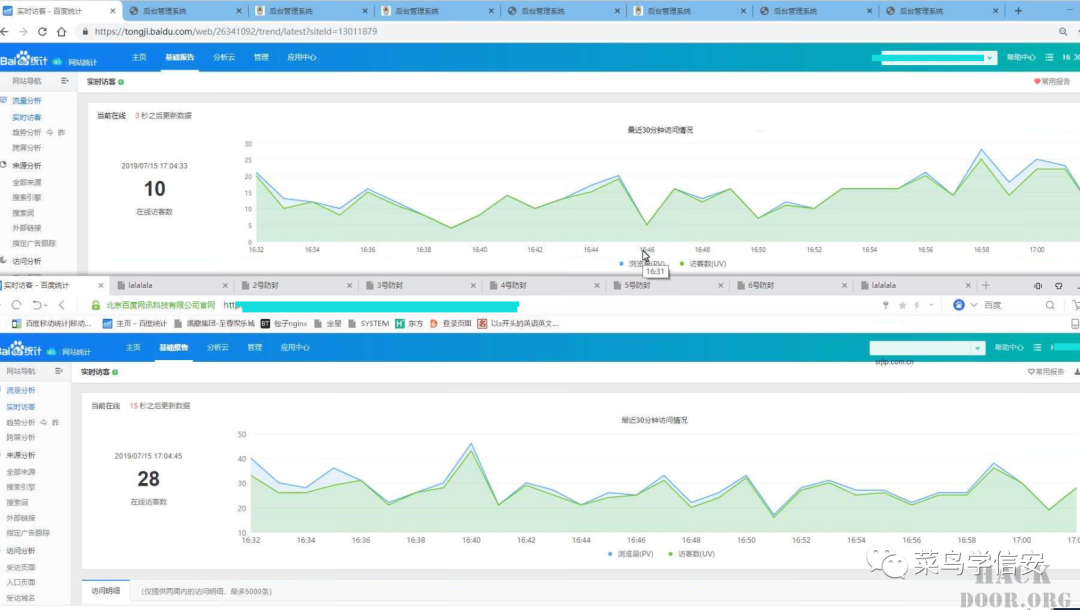1080x610 pixels.
Task: Open 包子nginx bookmark in lower window
Action: tap(284, 324)
